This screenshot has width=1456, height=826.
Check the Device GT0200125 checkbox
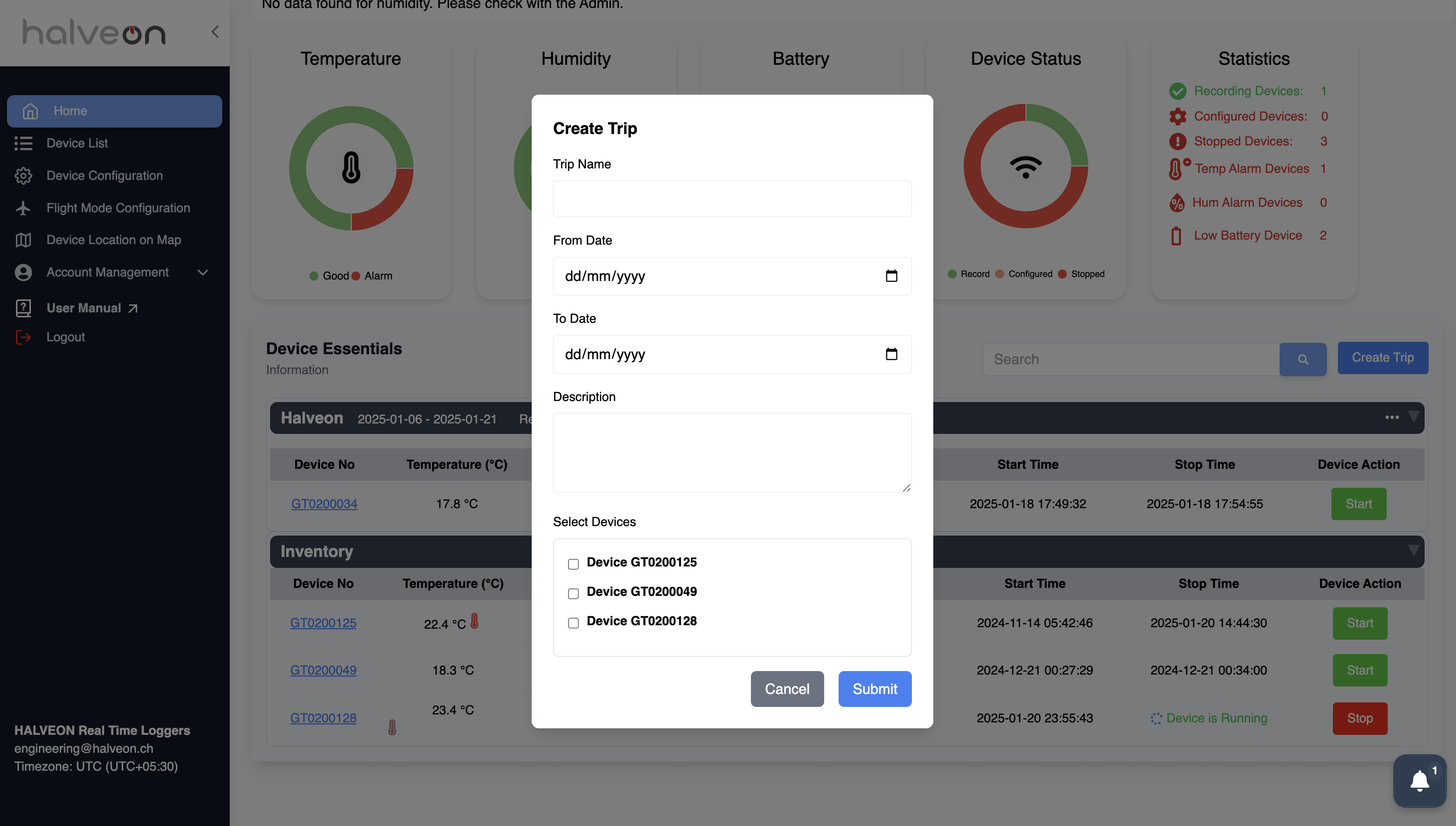(x=573, y=564)
